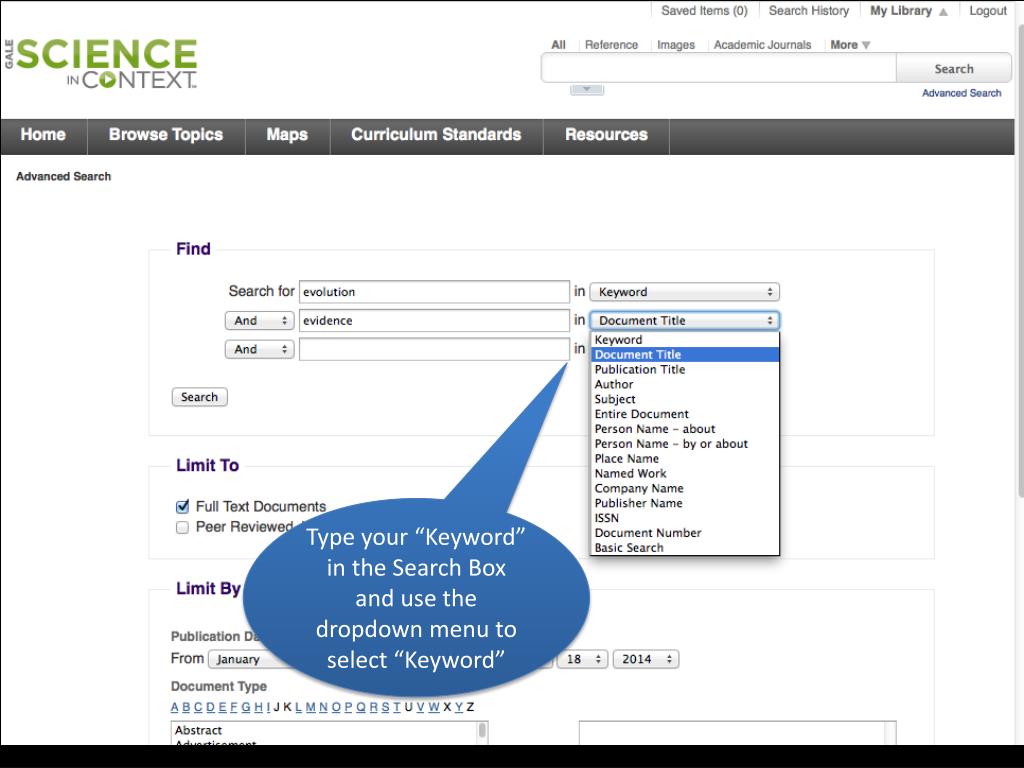This screenshot has width=1024, height=768.
Task: Open the More search category dropdown
Action: 850,45
